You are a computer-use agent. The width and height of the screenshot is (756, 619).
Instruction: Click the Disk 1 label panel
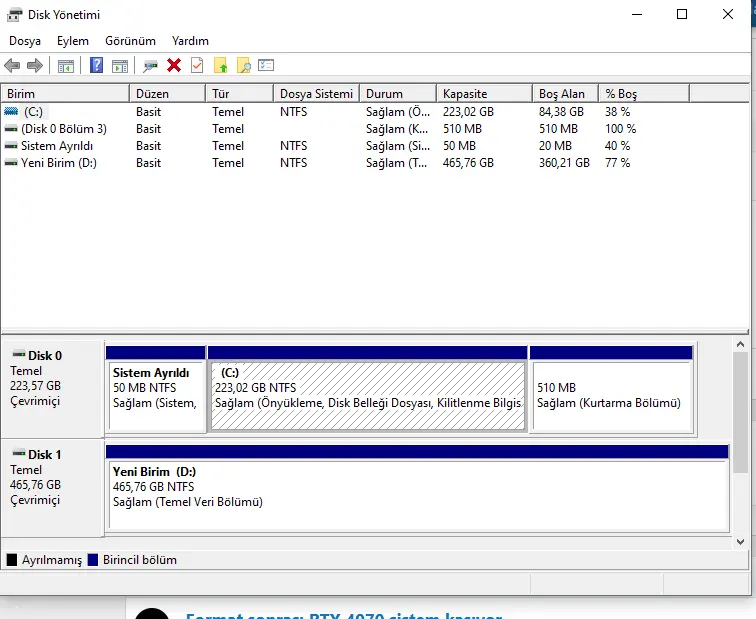click(x=52, y=488)
